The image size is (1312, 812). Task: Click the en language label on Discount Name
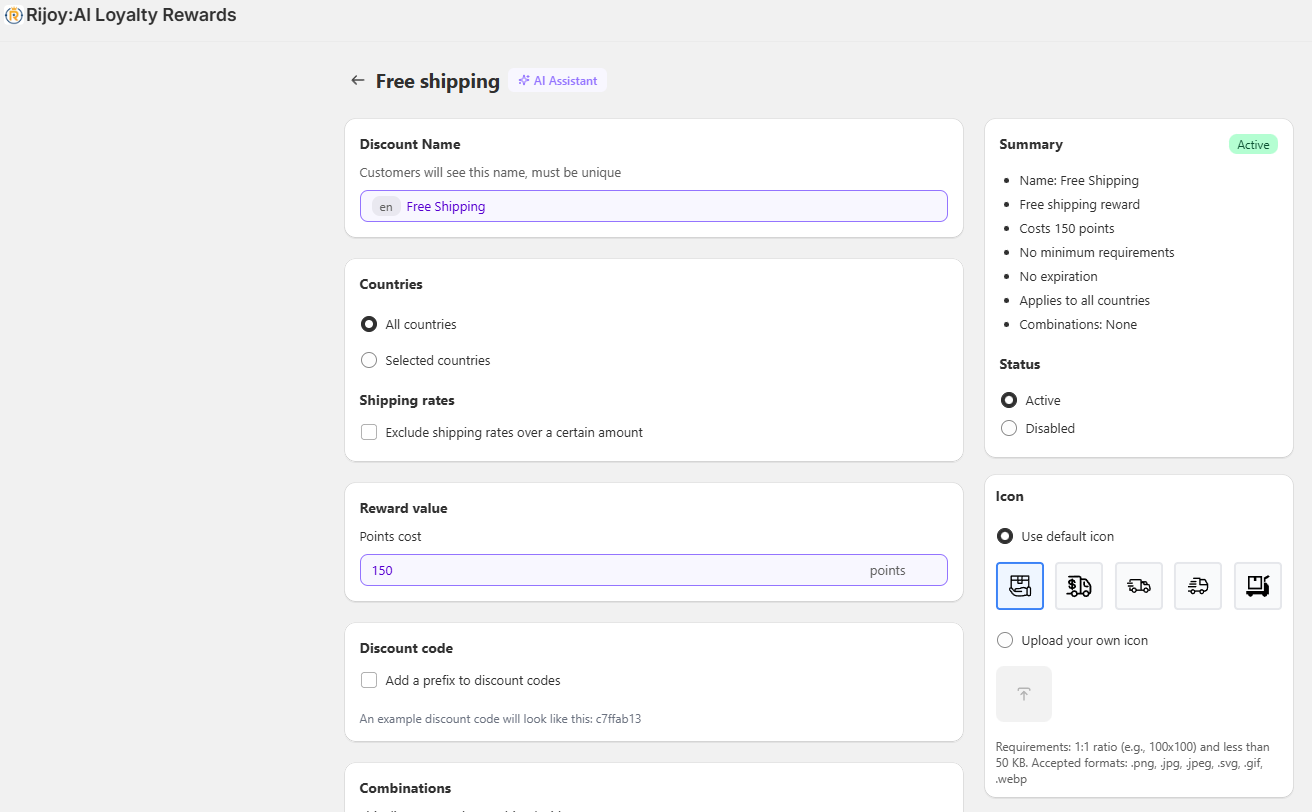coord(385,206)
